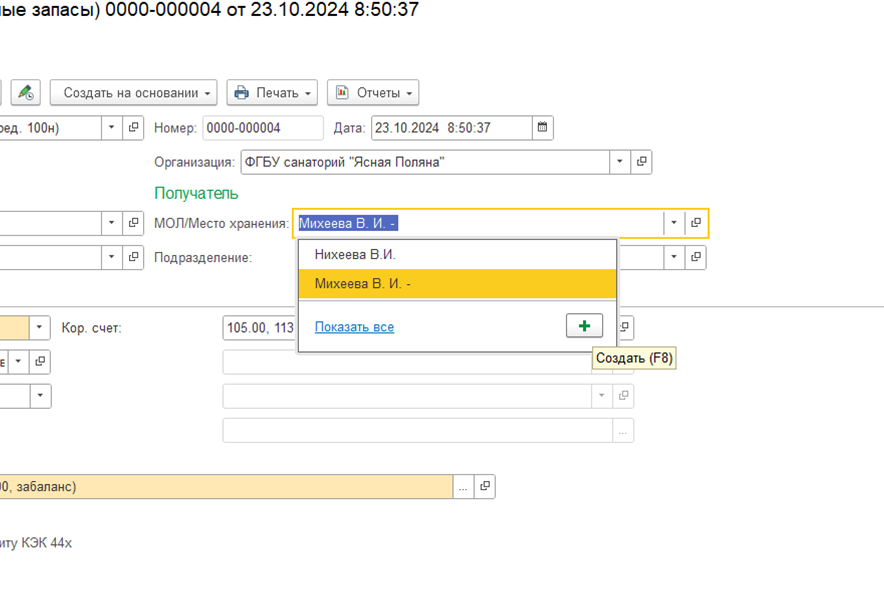Click the 'Кор. счет' field showing 105.00
This screenshot has width=884, height=596.
tap(260, 328)
